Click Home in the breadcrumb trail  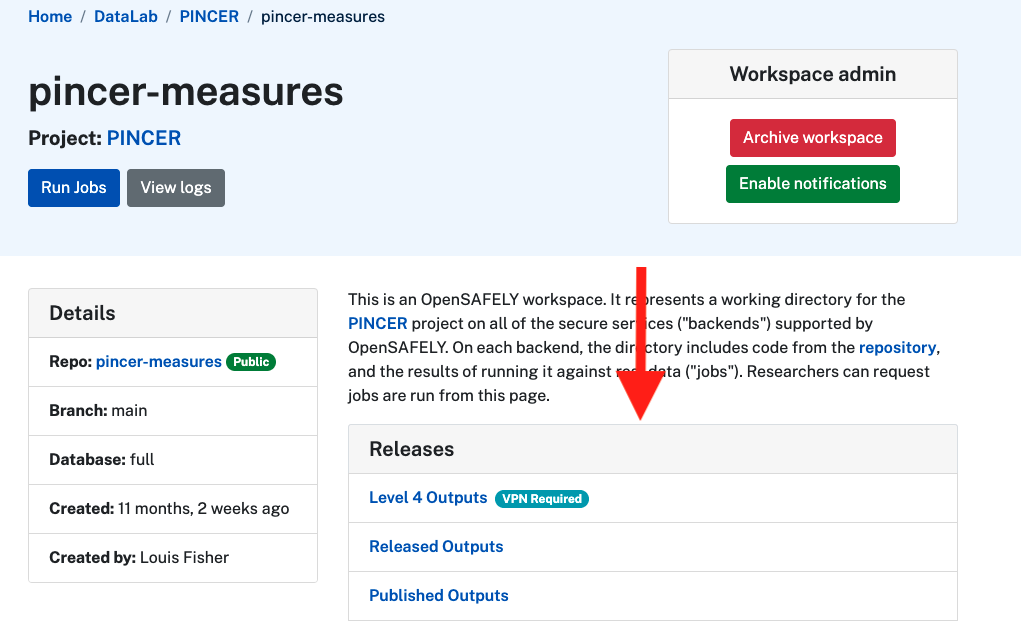pyautogui.click(x=50, y=16)
